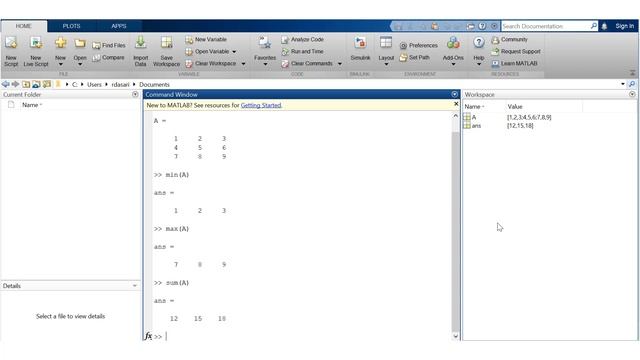The width and height of the screenshot is (640, 360).
Task: Expand the Layout dropdown arrow
Action: click(x=386, y=64)
